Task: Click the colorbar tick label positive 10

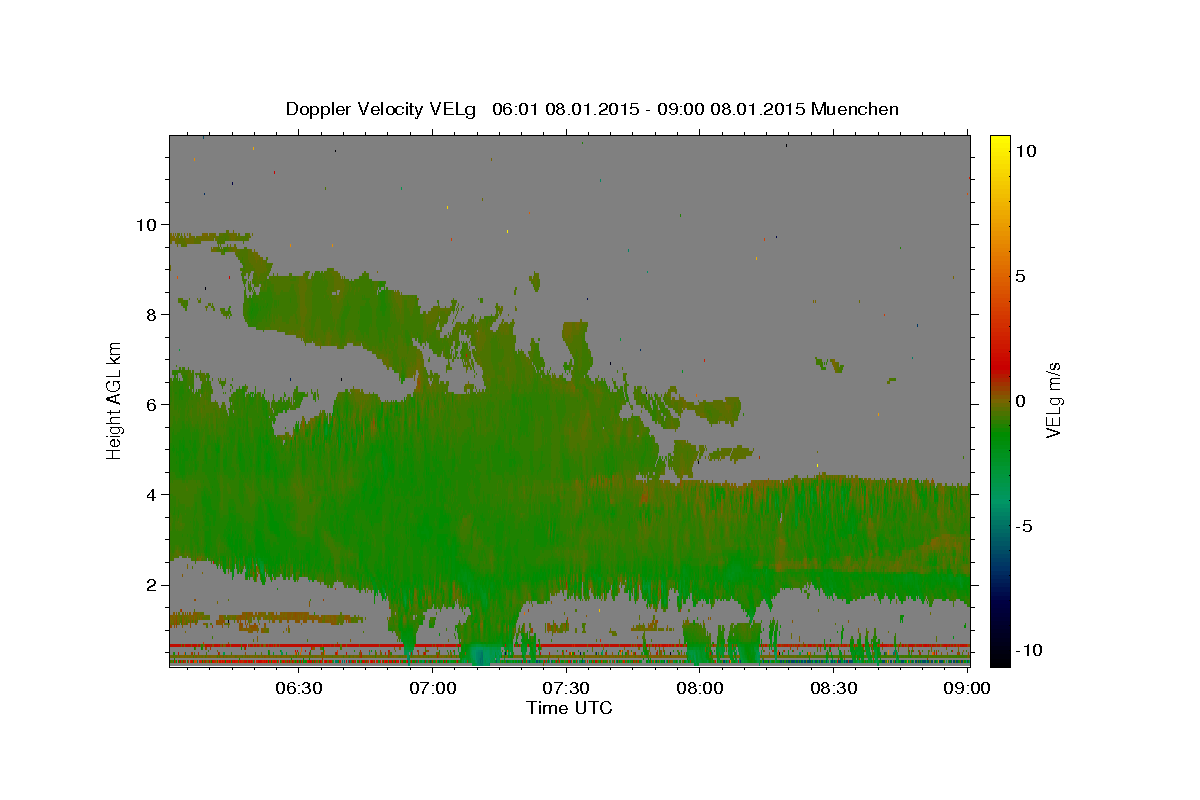Action: coord(1026,150)
